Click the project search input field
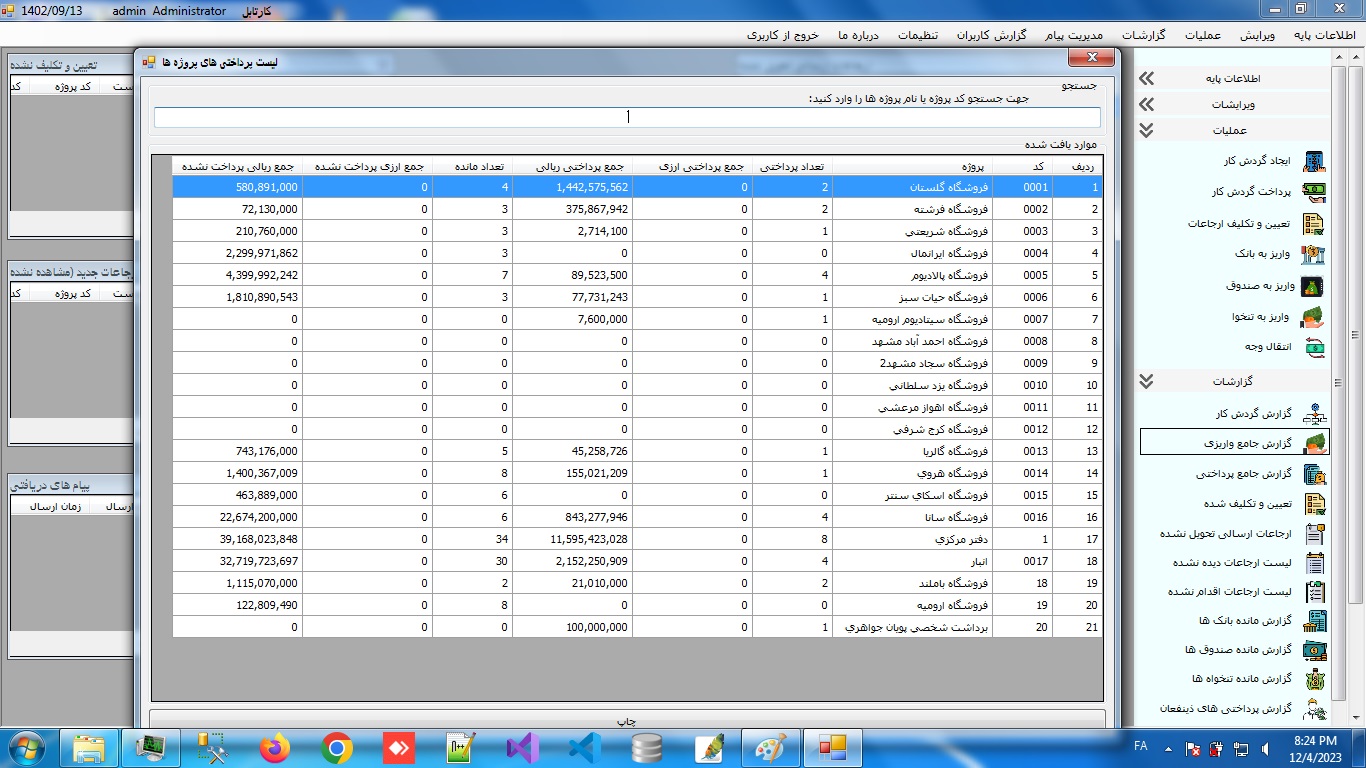Viewport: 1366px width, 768px height. tap(626, 117)
